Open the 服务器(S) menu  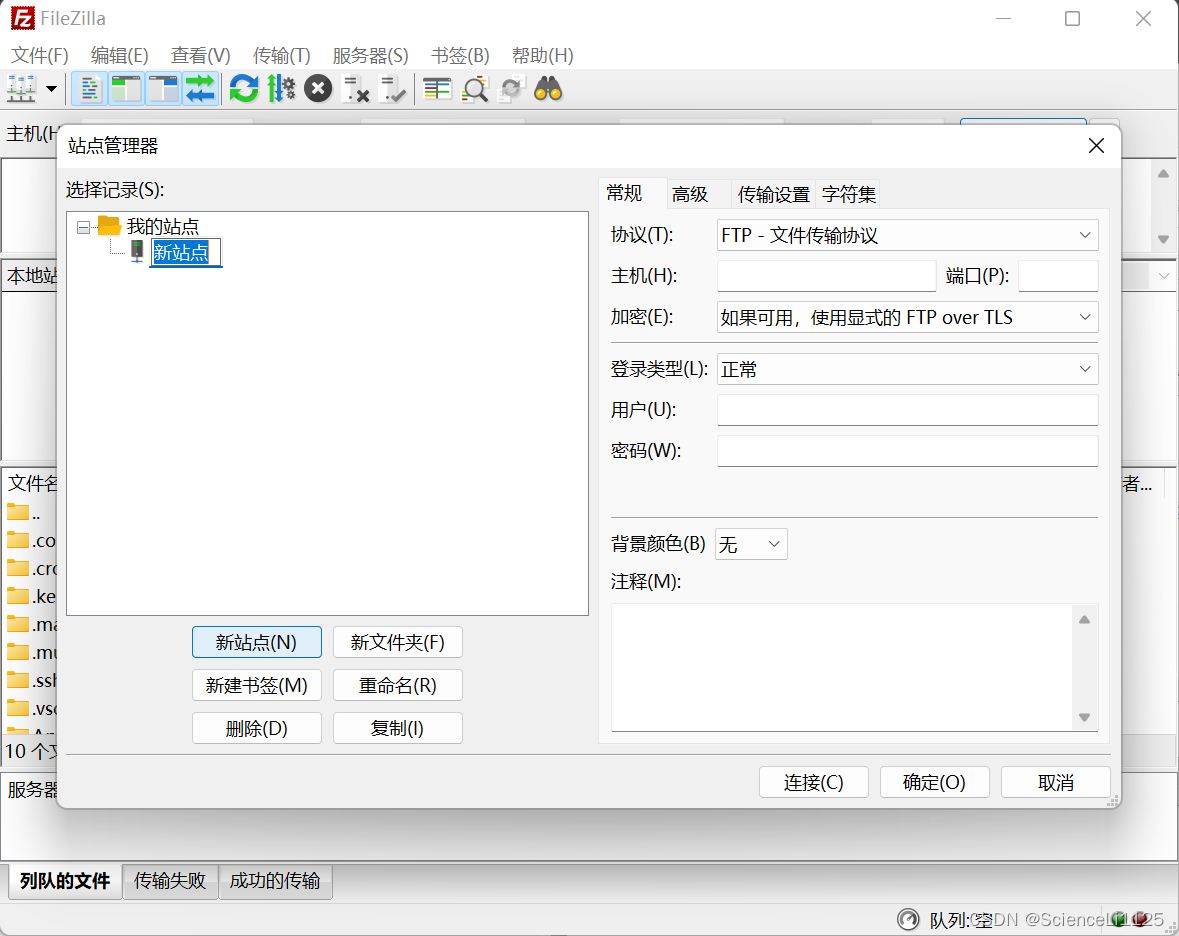pyautogui.click(x=370, y=56)
